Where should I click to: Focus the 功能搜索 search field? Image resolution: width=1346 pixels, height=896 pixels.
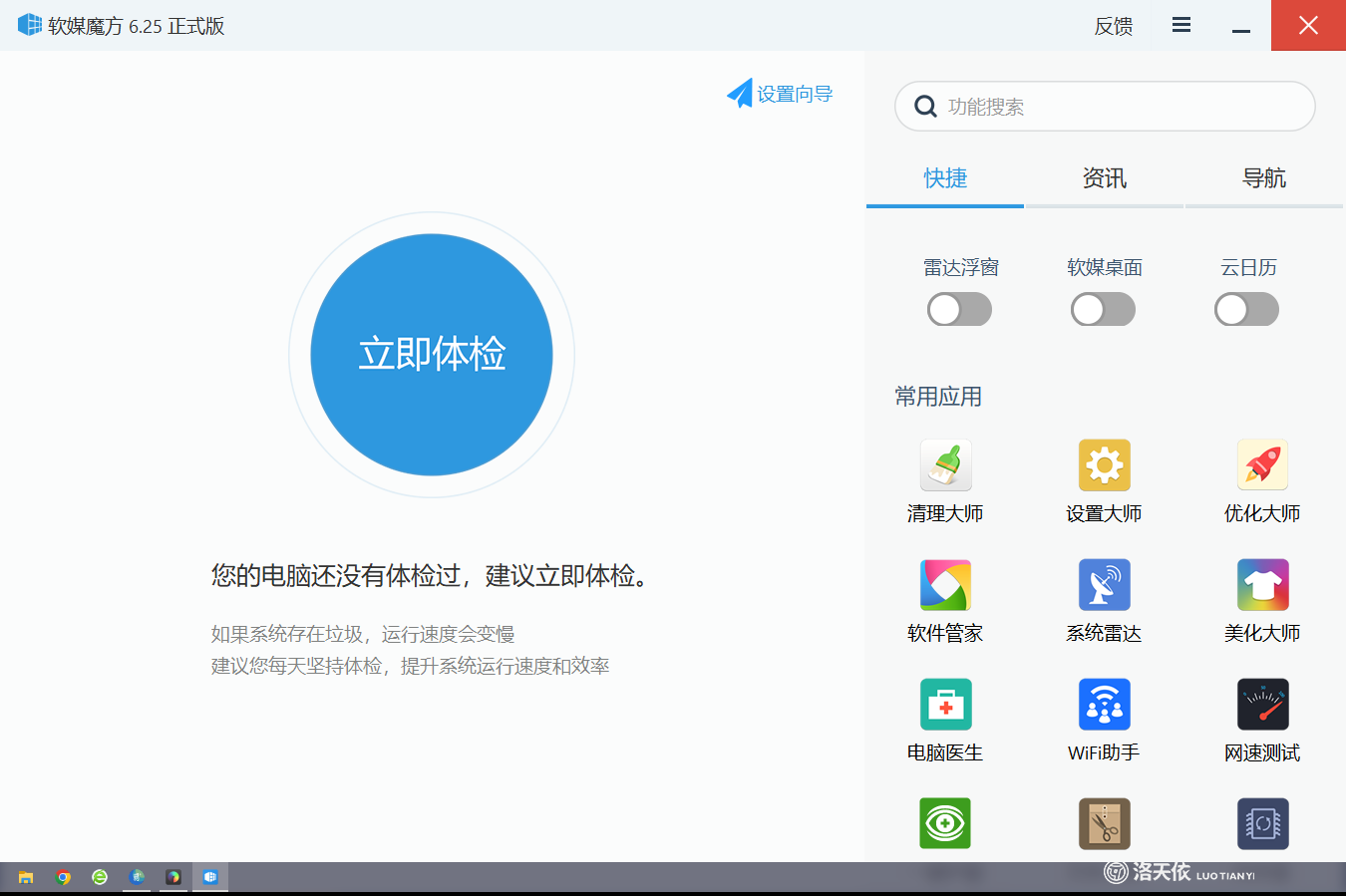[x=1105, y=107]
